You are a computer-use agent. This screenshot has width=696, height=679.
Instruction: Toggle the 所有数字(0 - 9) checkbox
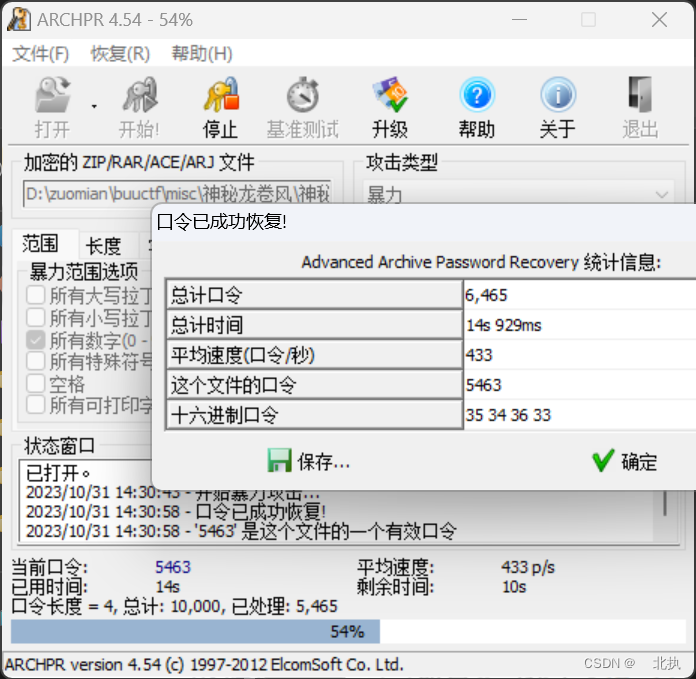click(36, 340)
